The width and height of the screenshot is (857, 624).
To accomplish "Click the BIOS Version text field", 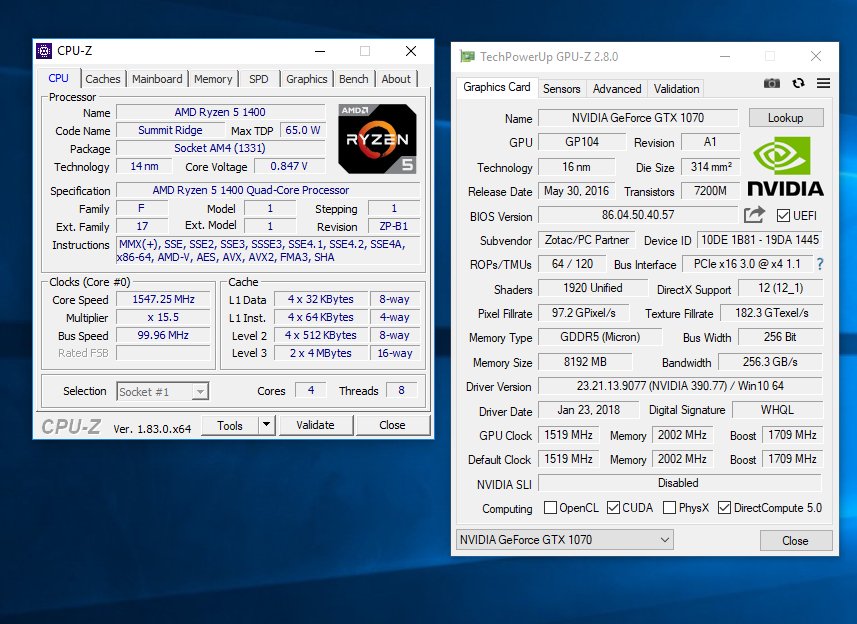I will [x=638, y=216].
